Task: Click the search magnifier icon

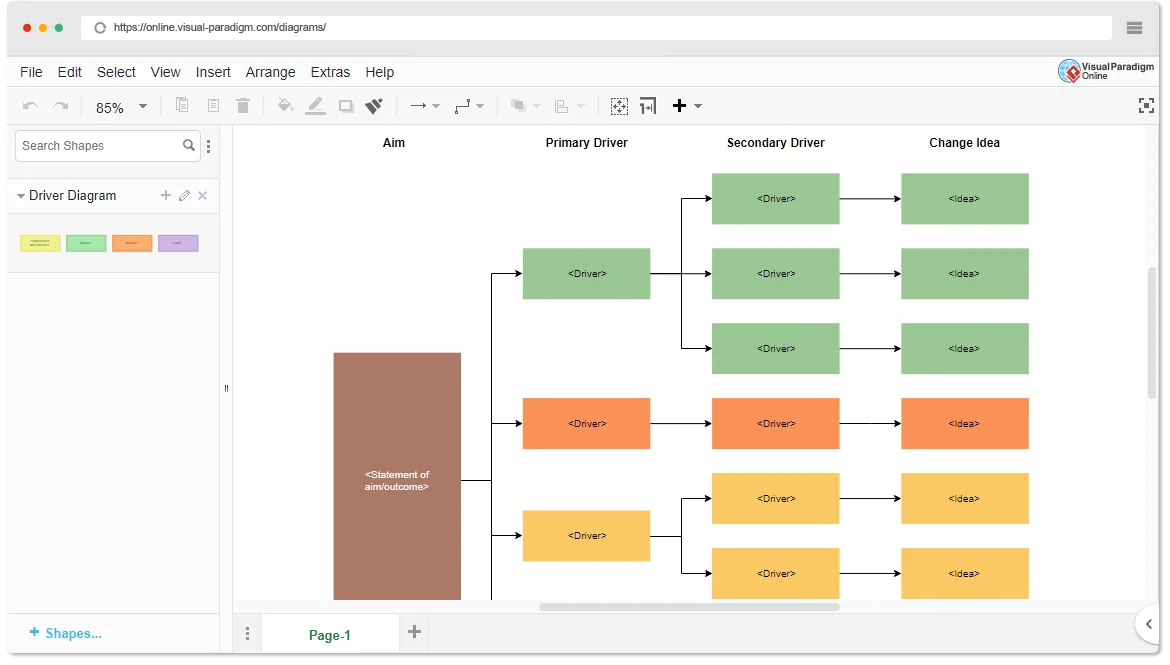Action: pyautogui.click(x=189, y=146)
